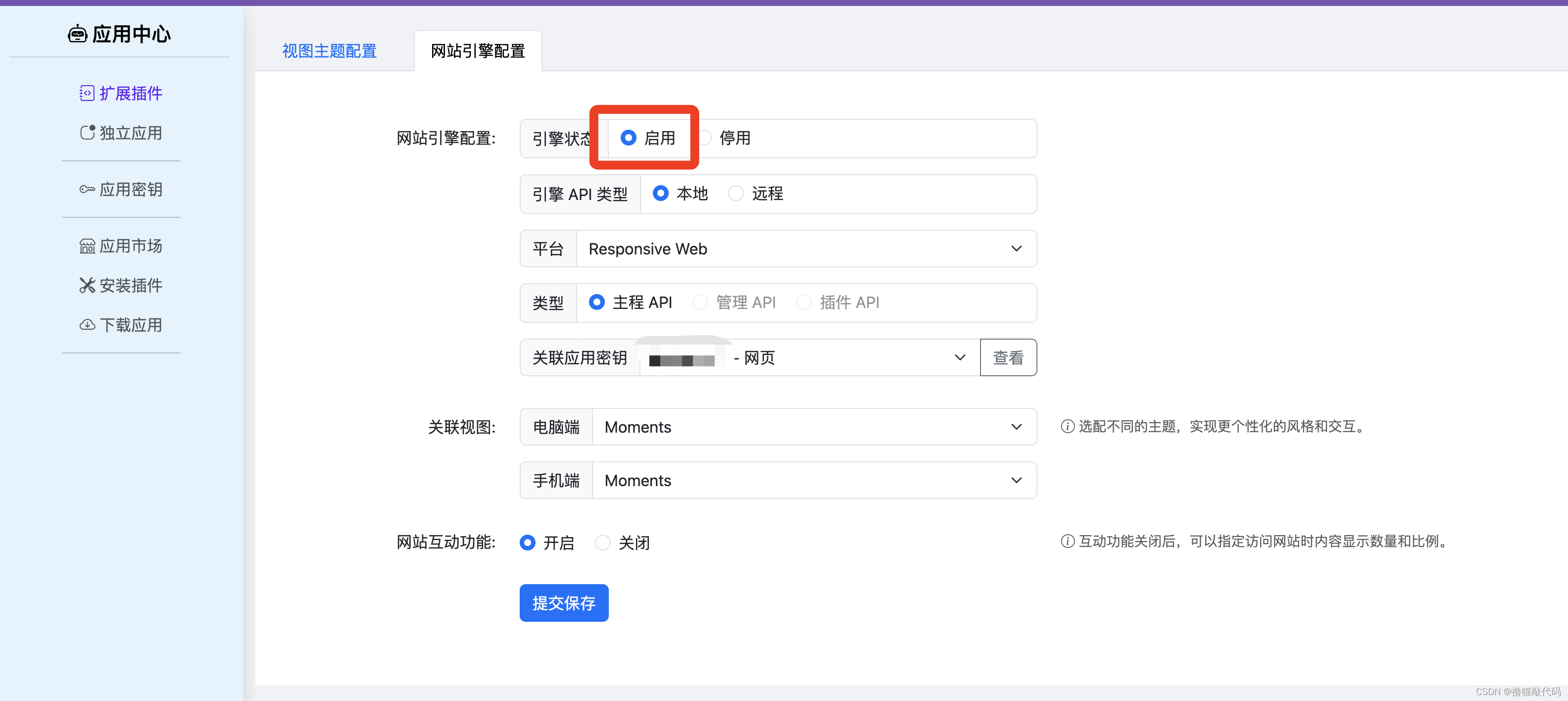Screen dimensions: 1568x701
Task: Click the store icon for 应用市场
Action: [87, 246]
